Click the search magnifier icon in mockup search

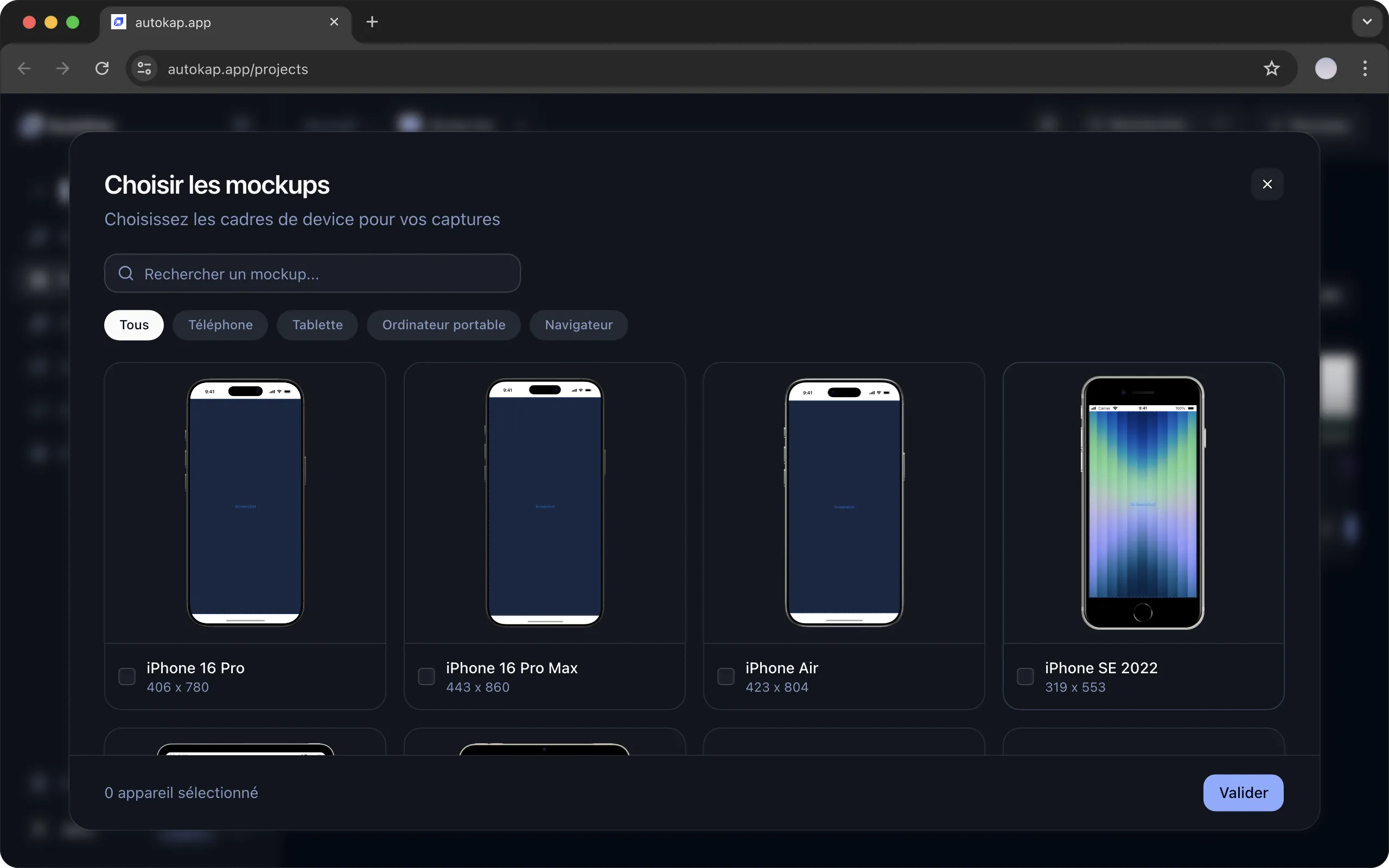click(128, 273)
